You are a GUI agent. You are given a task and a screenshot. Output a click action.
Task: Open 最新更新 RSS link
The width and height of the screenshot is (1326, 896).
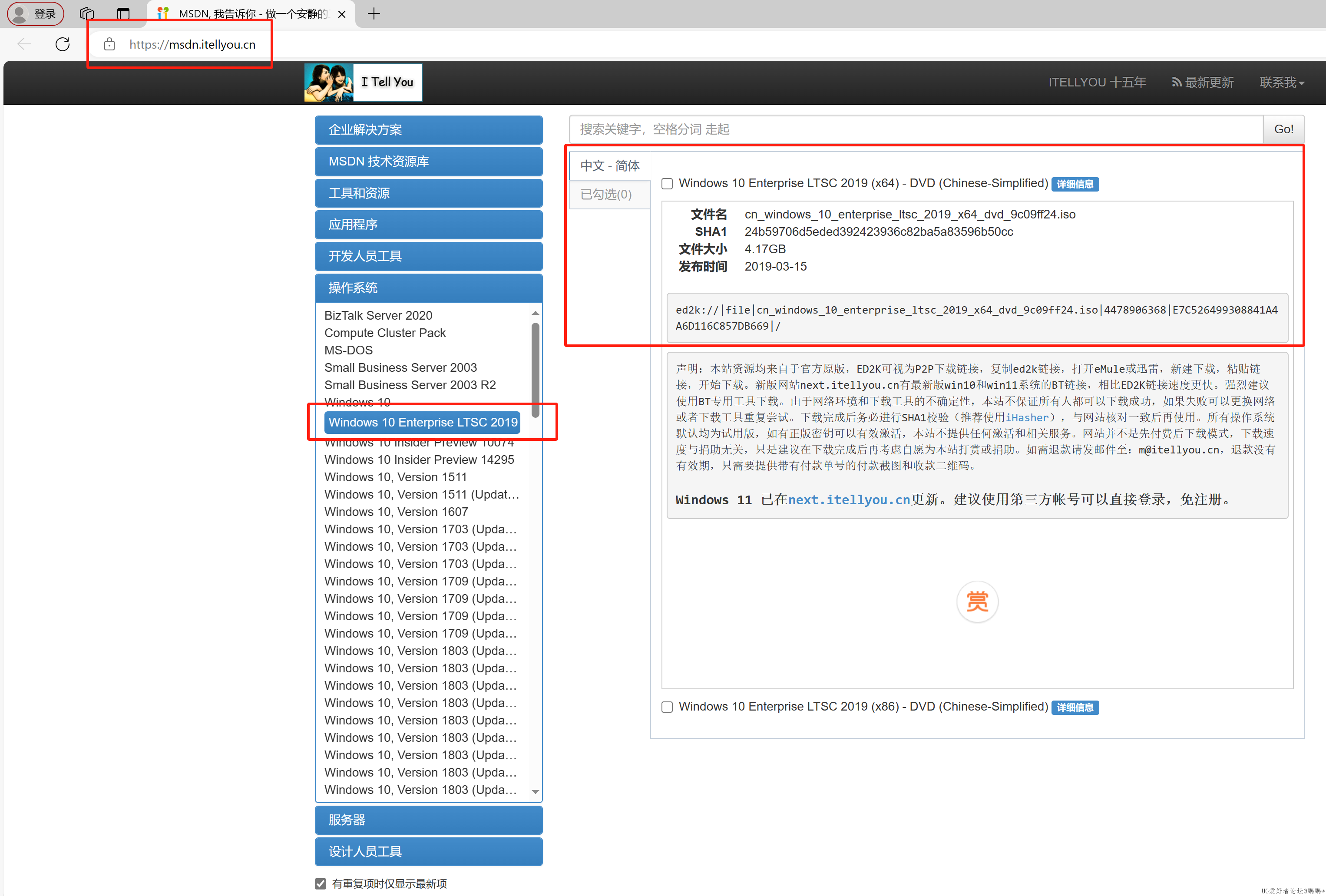1202,83
